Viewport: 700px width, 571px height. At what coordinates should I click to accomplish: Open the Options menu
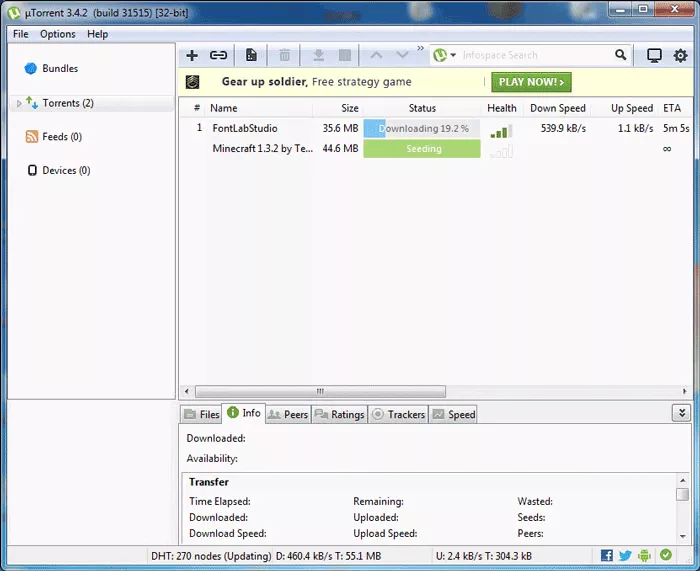tap(58, 34)
